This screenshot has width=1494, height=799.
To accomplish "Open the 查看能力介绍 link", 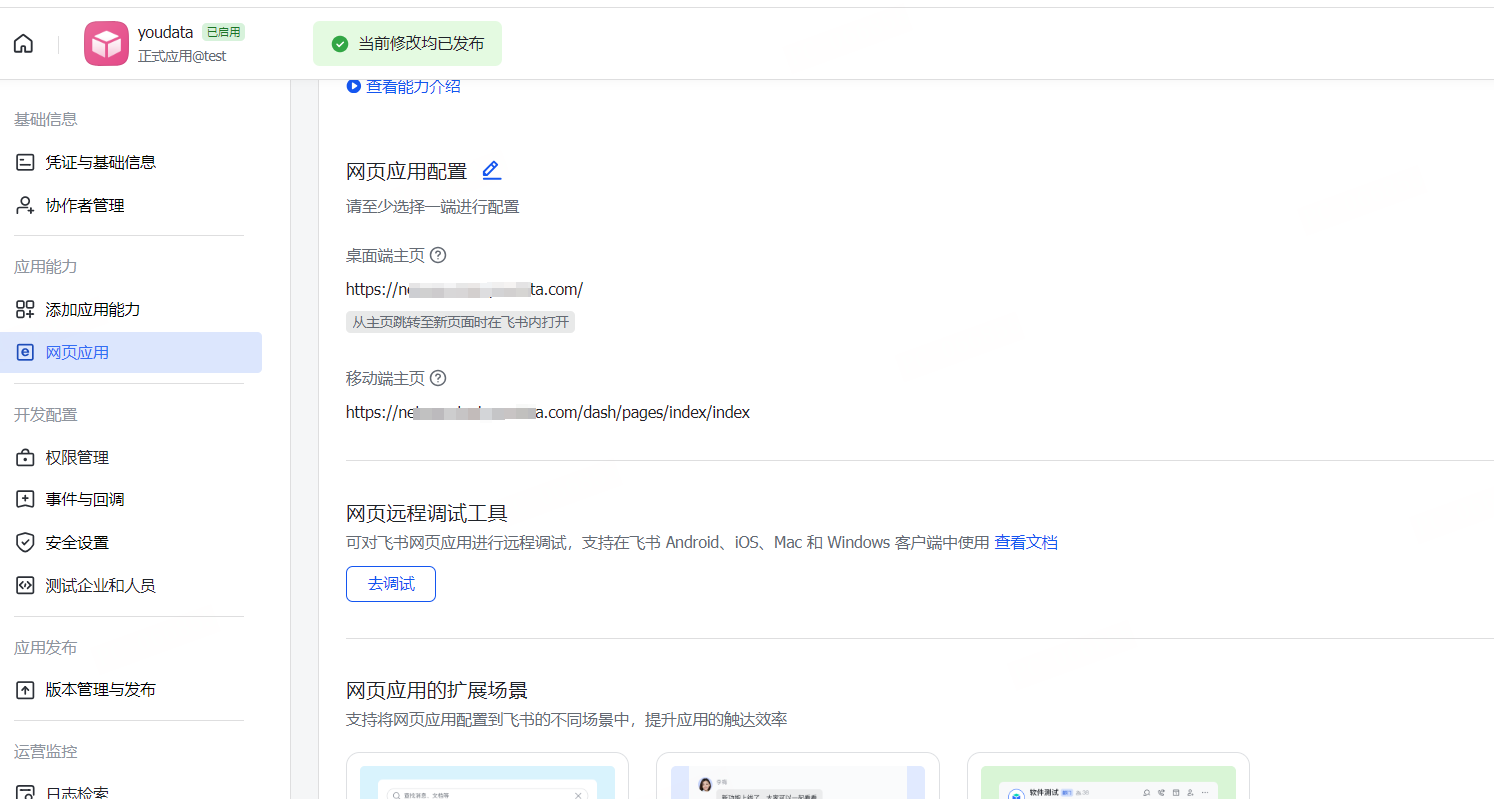I will point(413,86).
